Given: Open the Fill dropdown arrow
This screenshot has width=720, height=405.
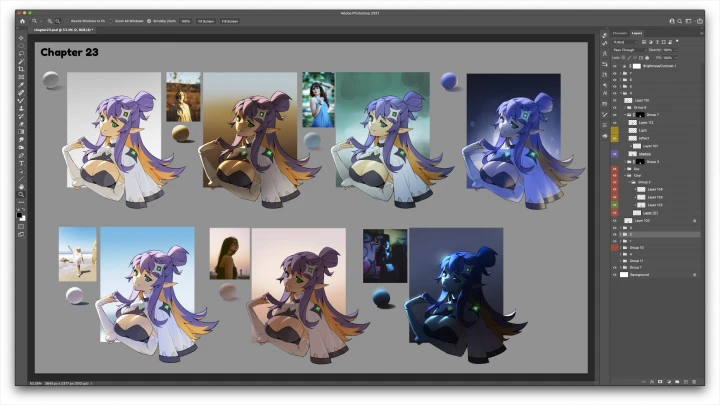Looking at the screenshot, I should pos(676,58).
